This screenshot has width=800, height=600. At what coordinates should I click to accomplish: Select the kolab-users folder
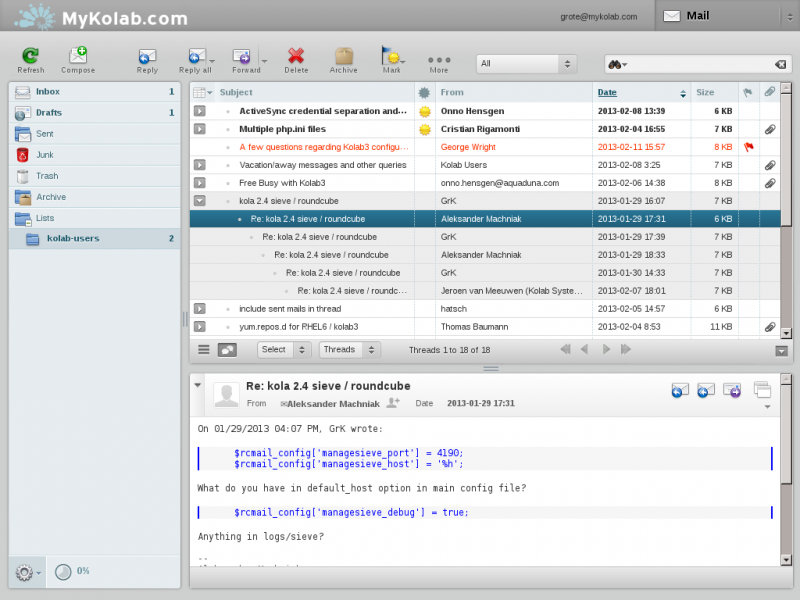[x=95, y=238]
